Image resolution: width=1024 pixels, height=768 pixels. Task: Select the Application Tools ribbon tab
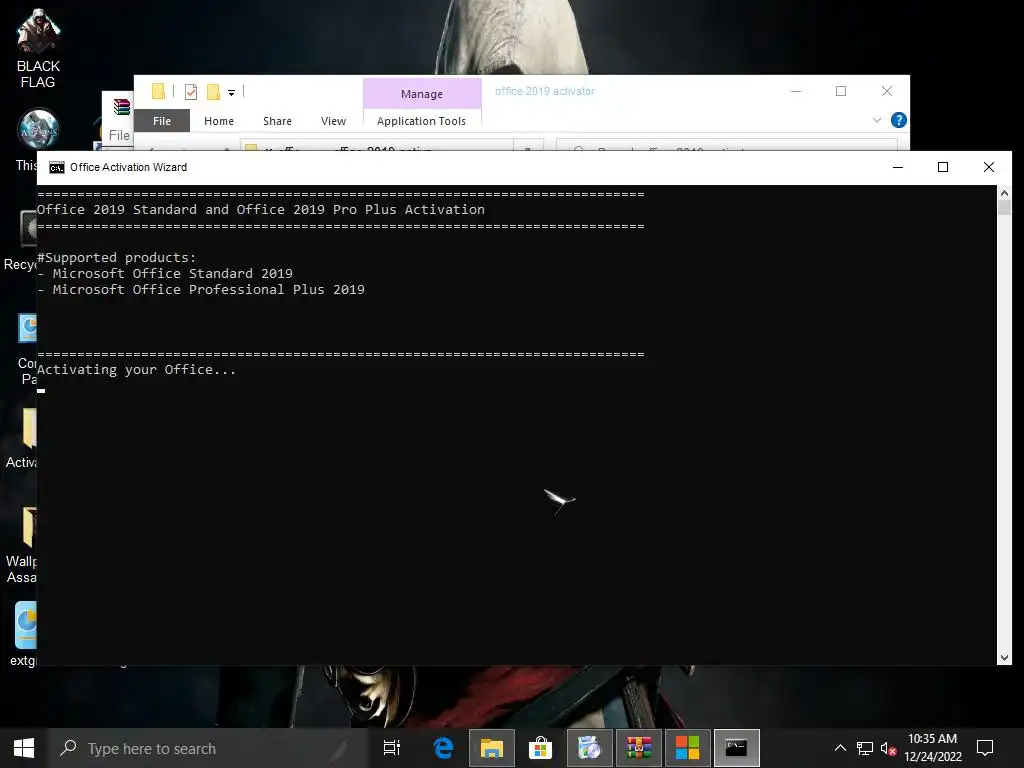point(421,121)
